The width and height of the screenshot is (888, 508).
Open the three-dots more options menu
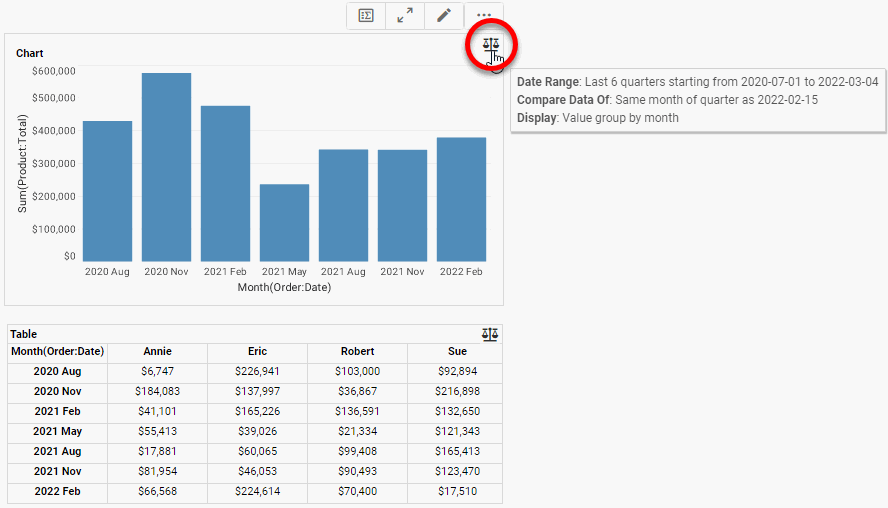pyautogui.click(x=484, y=16)
